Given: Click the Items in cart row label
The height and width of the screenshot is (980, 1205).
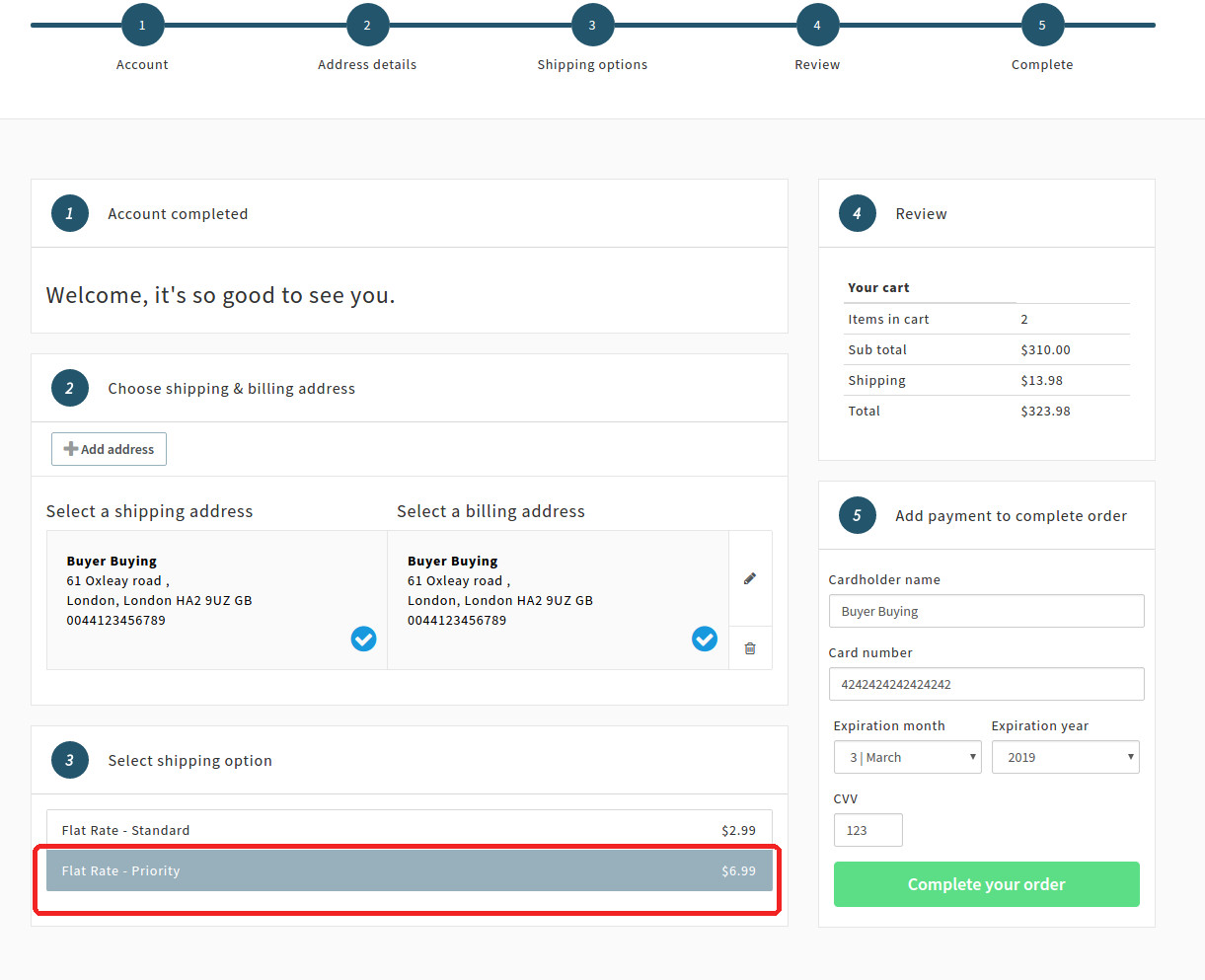Looking at the screenshot, I should [x=888, y=320].
